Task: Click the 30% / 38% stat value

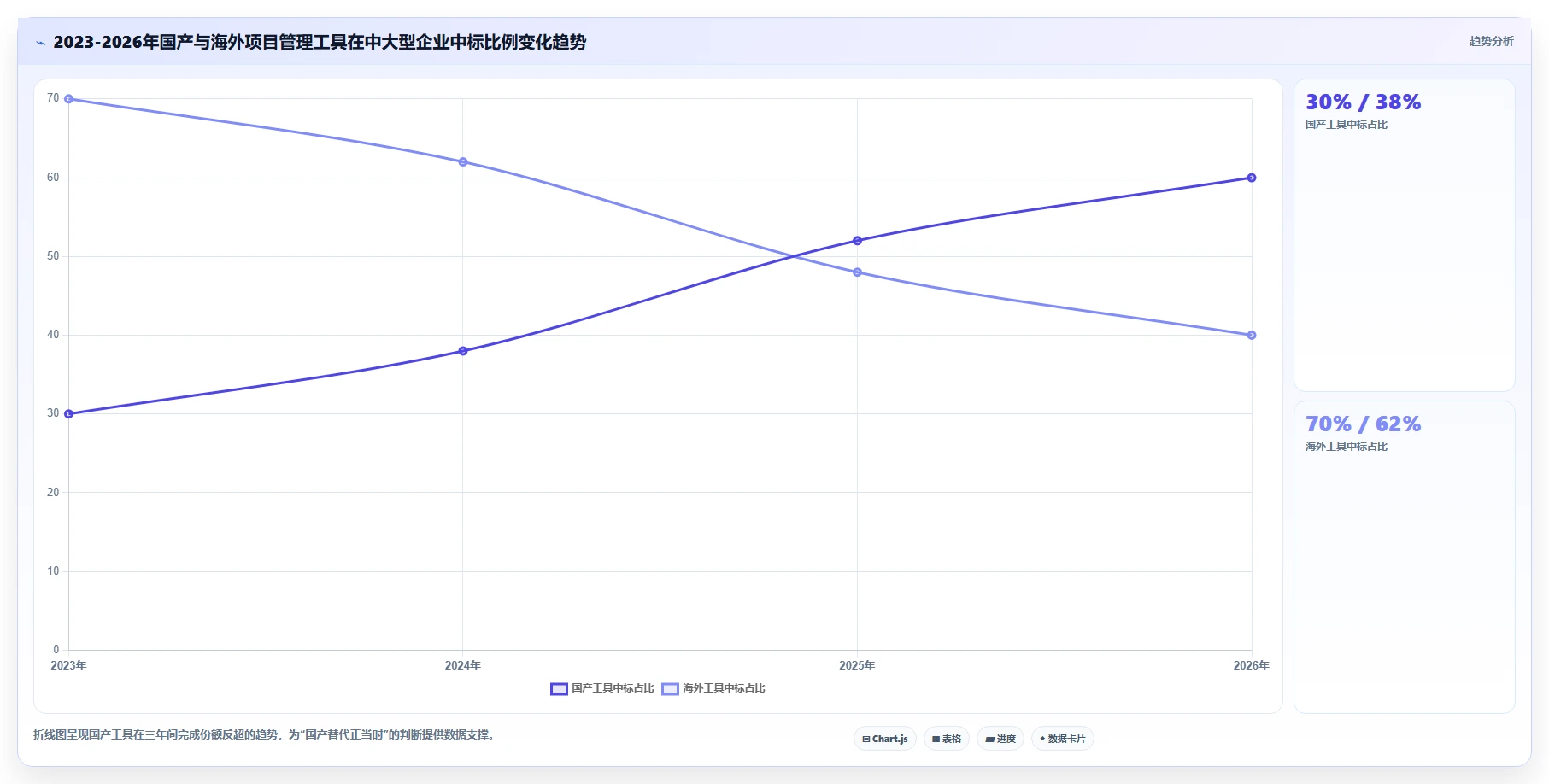Action: [1363, 102]
